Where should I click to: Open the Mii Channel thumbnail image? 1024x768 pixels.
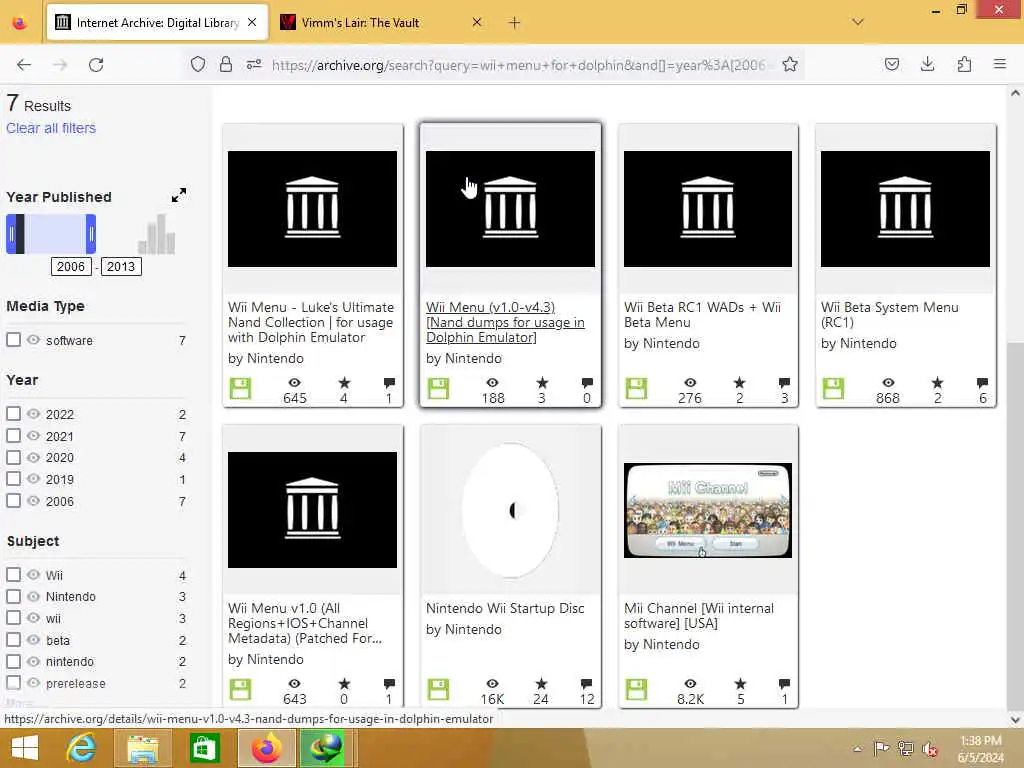tap(708, 511)
